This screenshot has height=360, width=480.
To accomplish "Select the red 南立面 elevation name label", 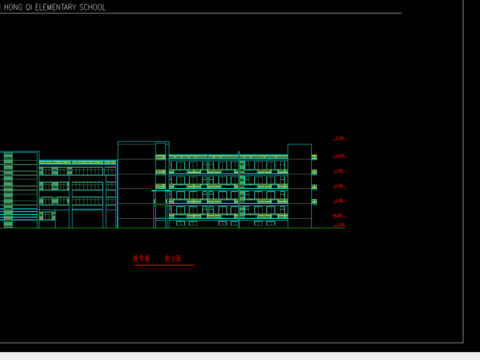I will tap(173, 259).
